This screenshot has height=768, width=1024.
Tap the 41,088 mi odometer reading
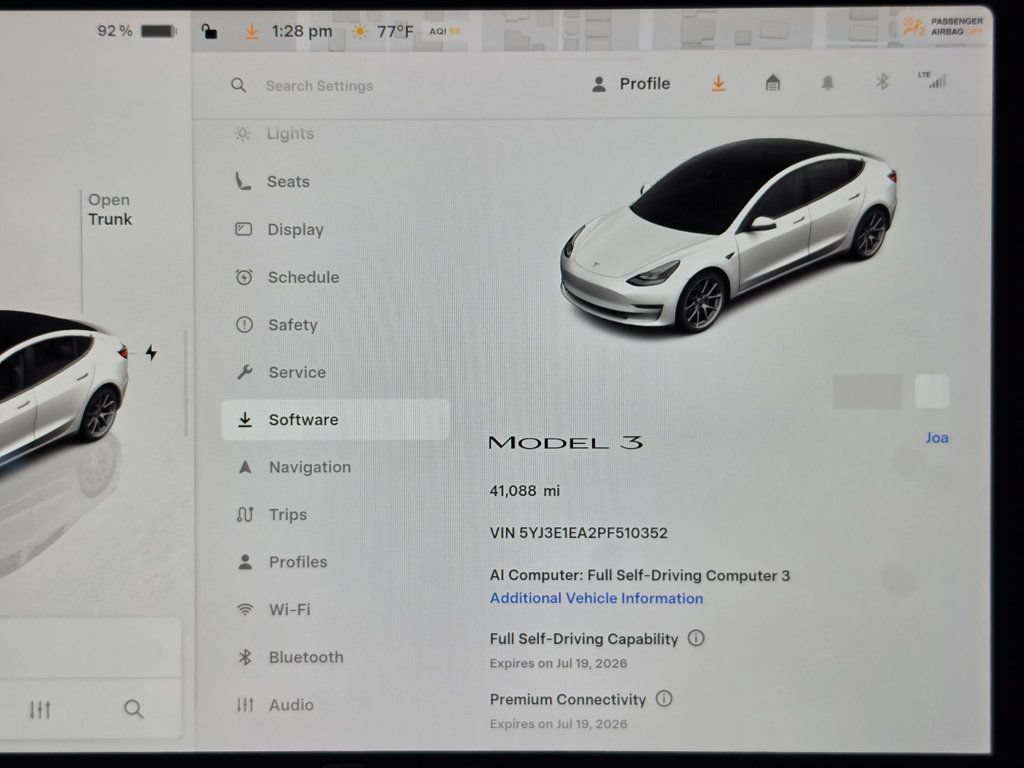pos(524,490)
